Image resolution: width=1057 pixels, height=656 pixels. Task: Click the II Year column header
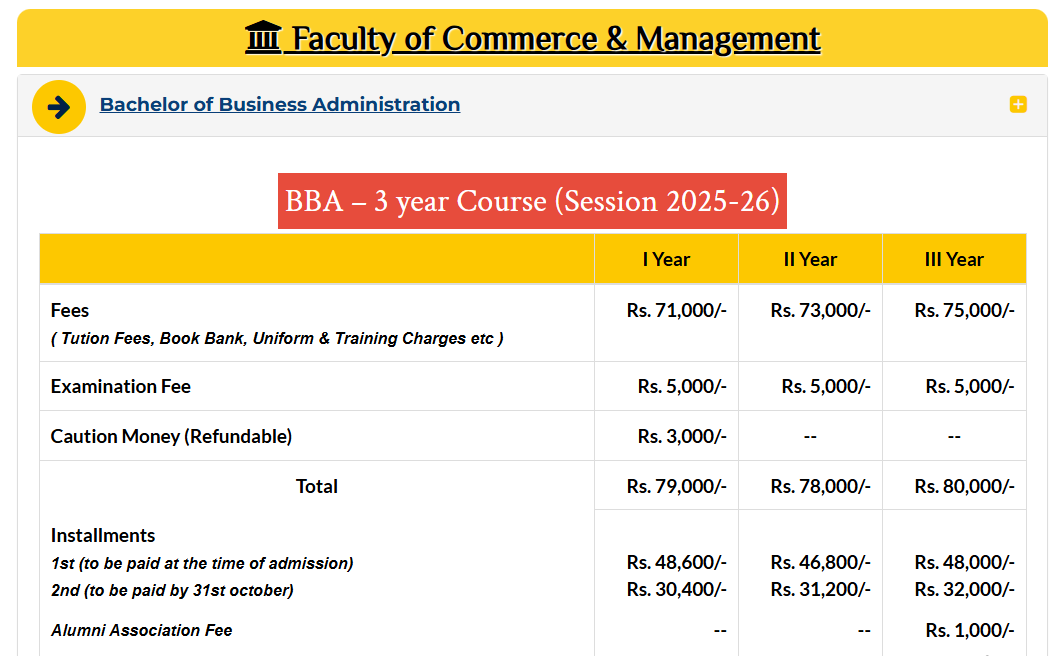(x=810, y=258)
